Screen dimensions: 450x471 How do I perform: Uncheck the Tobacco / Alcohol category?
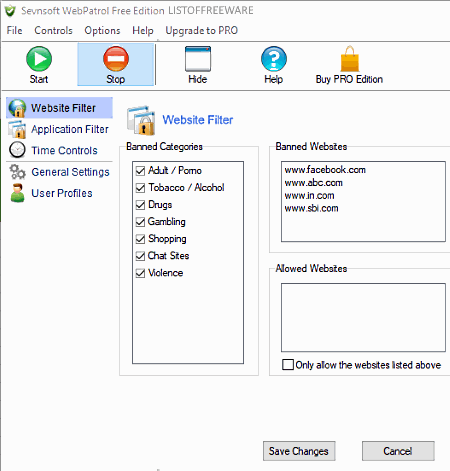140,188
